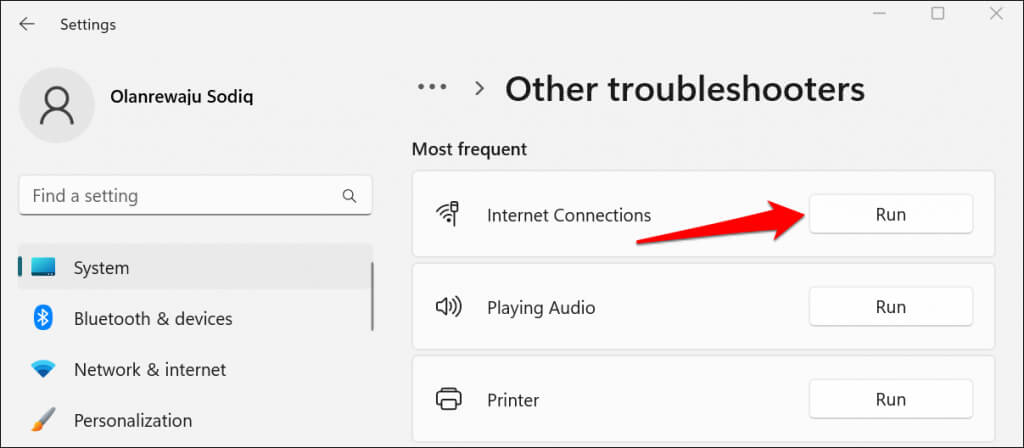The image size is (1024, 448).
Task: Click the back arrow icon
Action: [27, 24]
